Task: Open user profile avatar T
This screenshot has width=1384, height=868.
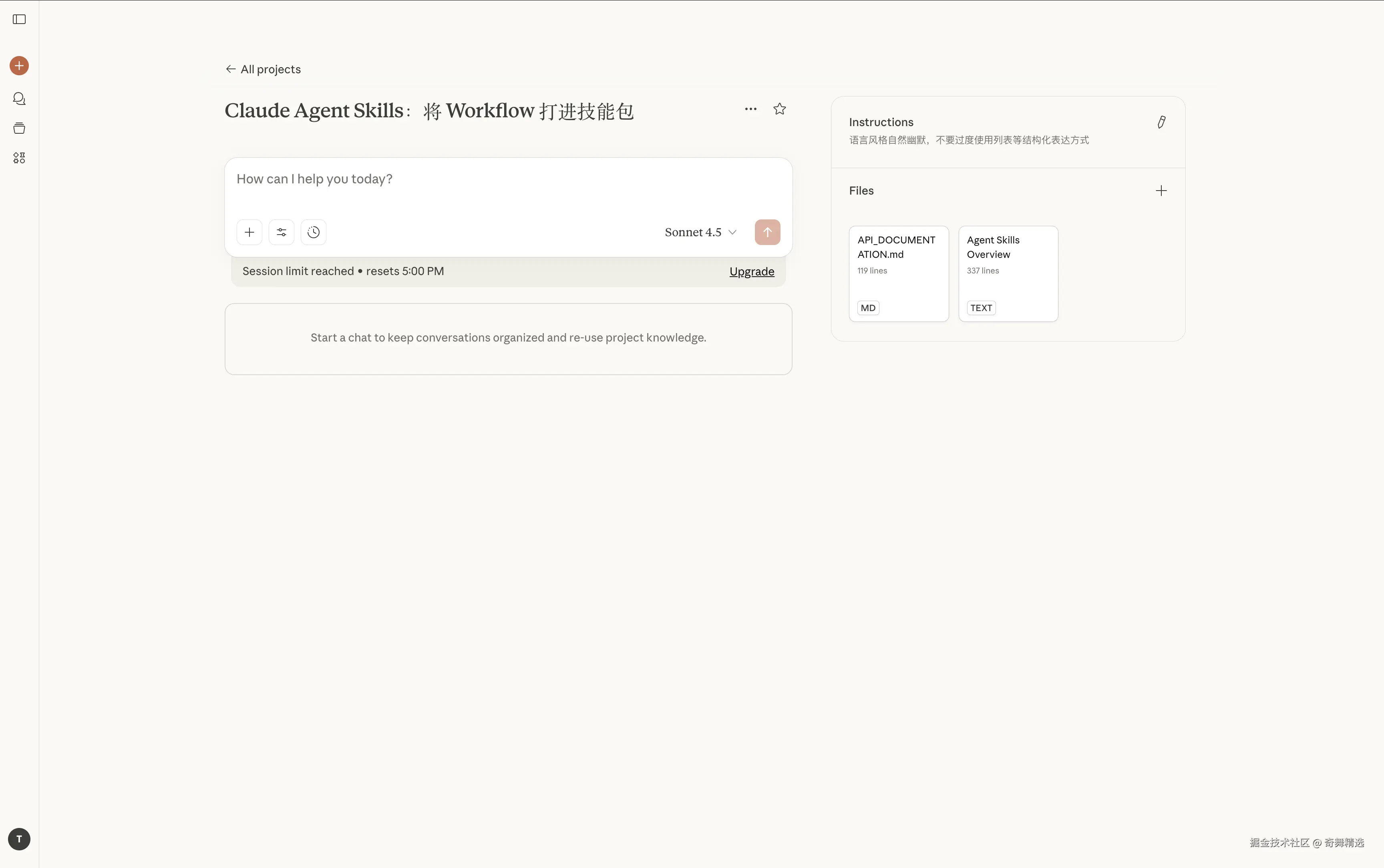Action: click(19, 839)
